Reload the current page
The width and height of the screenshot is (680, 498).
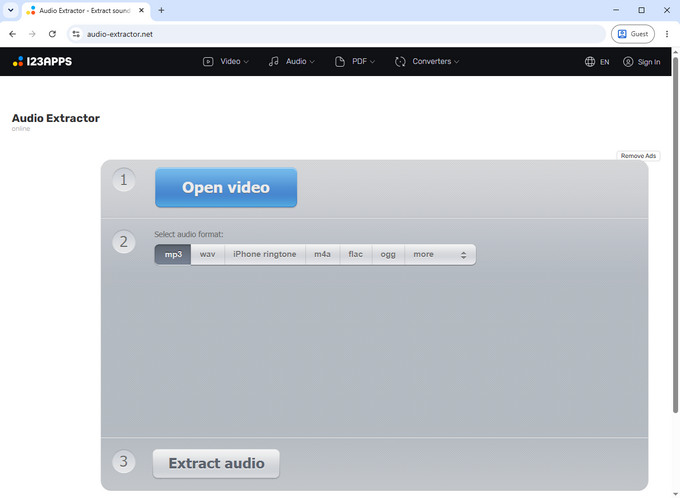click(x=52, y=34)
